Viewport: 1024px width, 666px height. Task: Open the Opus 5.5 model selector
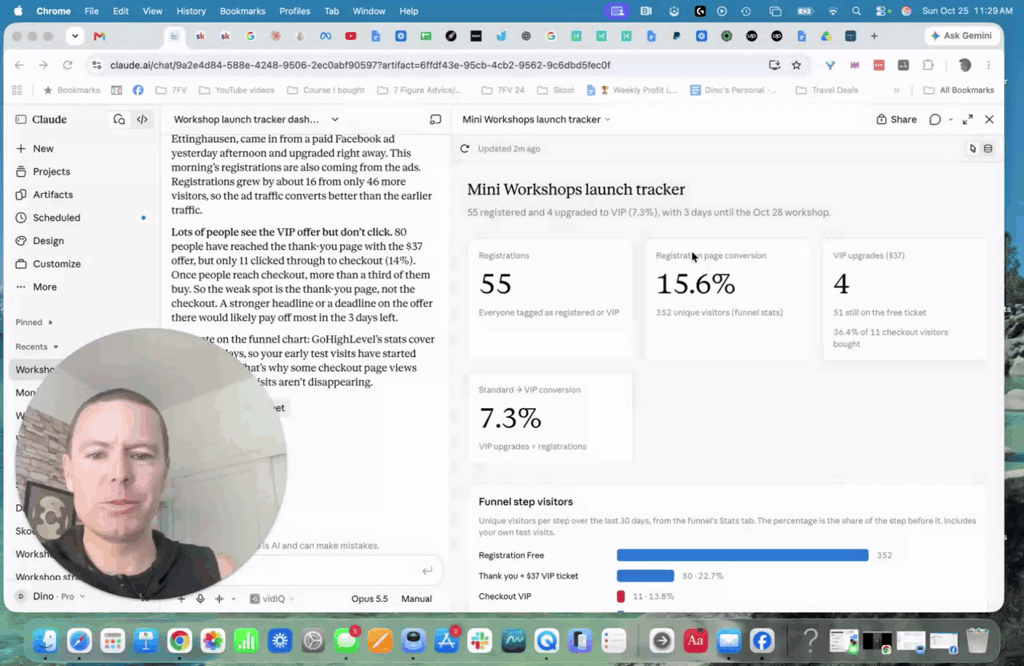(370, 599)
